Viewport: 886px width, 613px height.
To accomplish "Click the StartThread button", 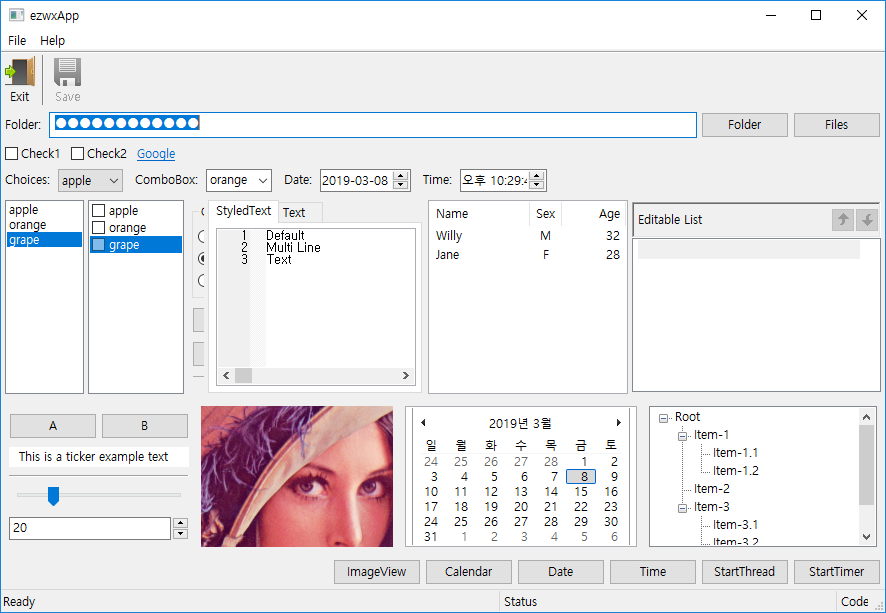I will coord(744,572).
